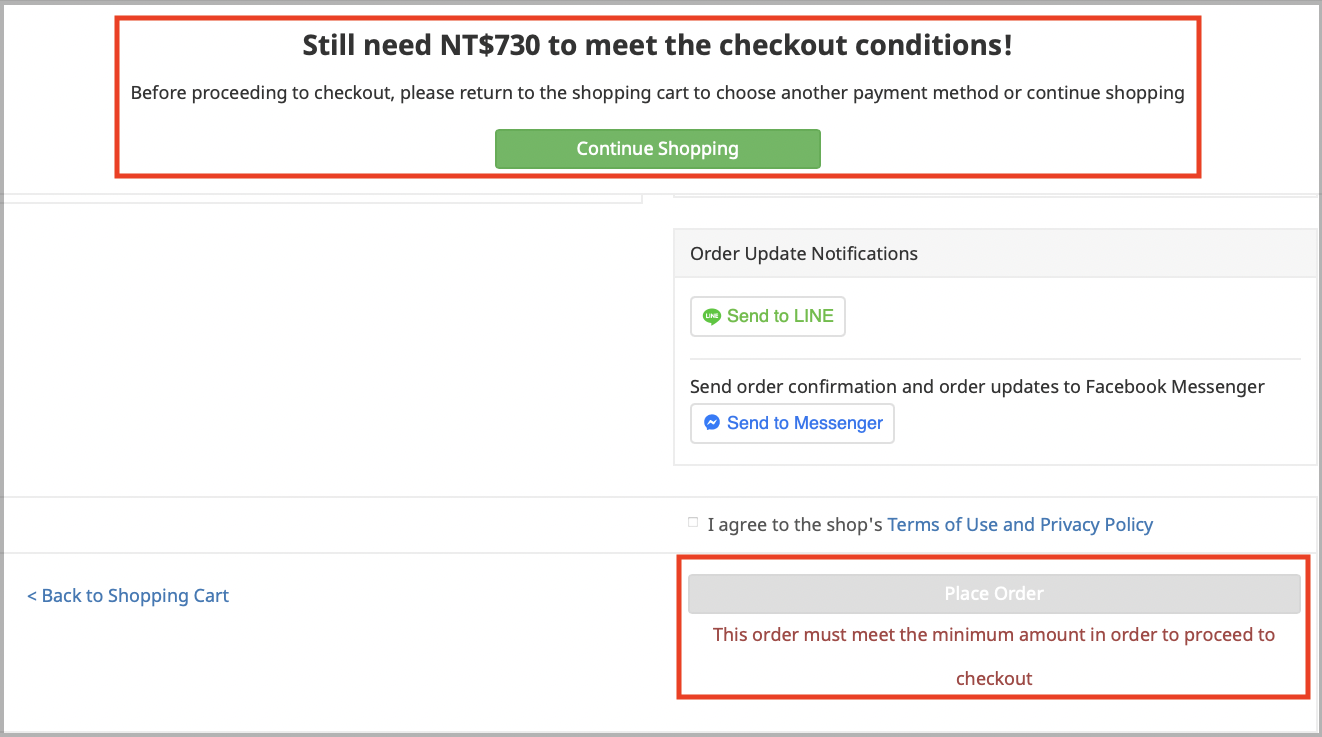Click the red minimum amount warning text

(994, 656)
